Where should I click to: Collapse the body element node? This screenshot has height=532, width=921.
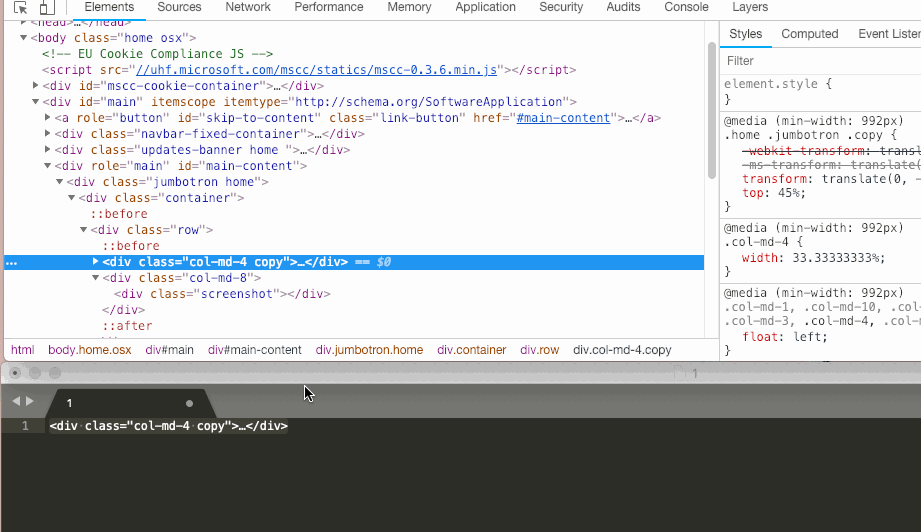click(x=23, y=38)
